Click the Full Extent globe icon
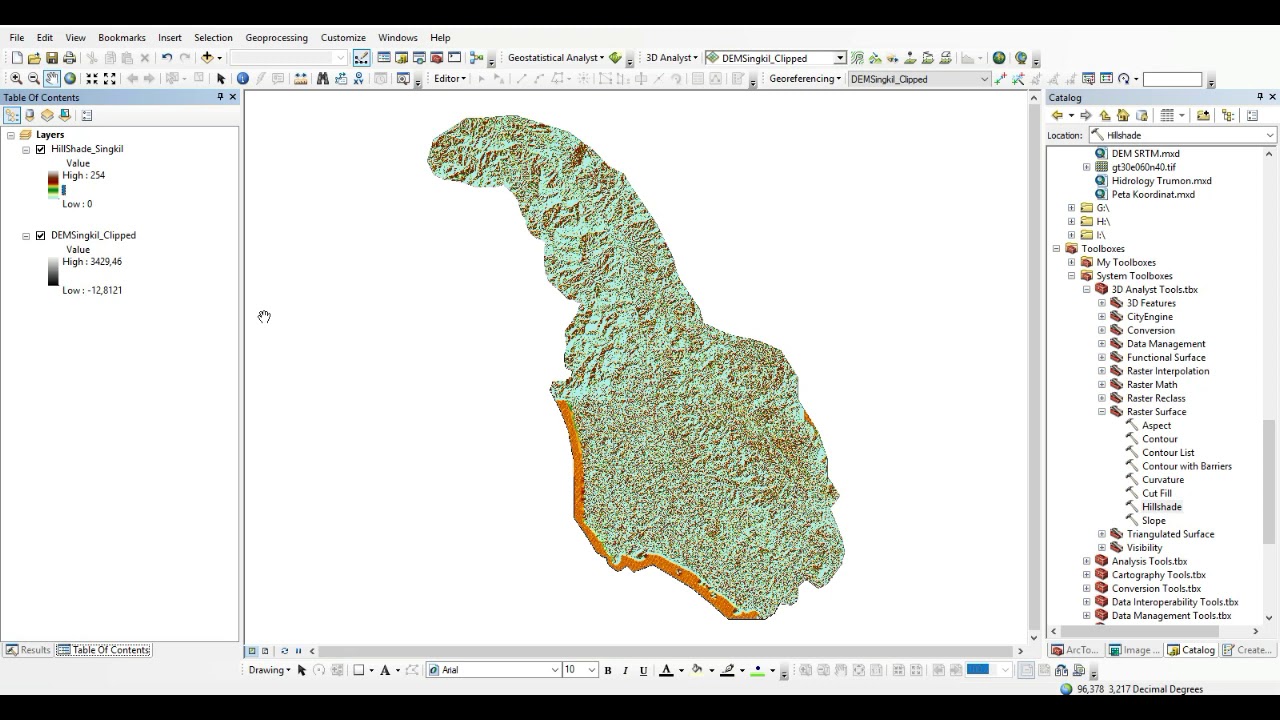The height and width of the screenshot is (720, 1280). [70, 79]
